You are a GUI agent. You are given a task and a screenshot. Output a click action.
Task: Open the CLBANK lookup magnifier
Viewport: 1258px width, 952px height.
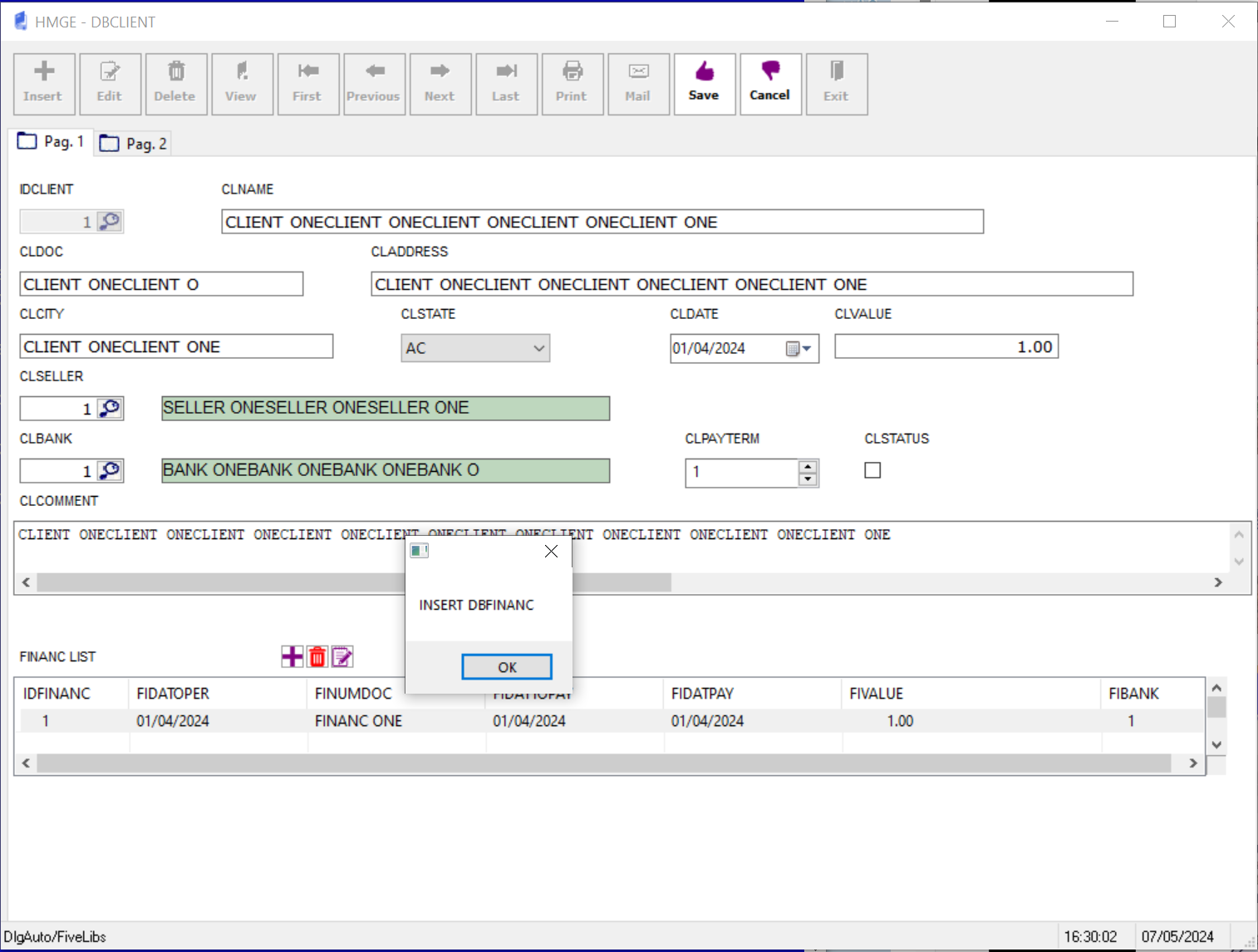(110, 471)
